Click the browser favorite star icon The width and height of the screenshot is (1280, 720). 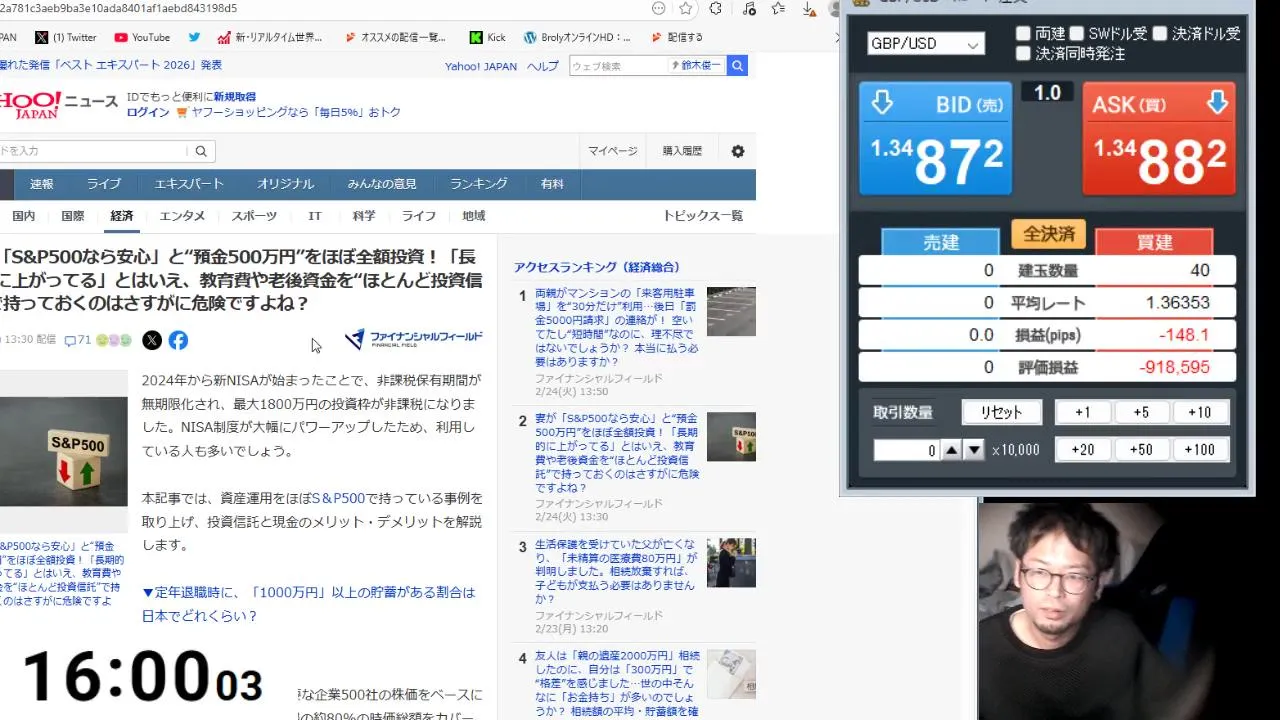(686, 8)
